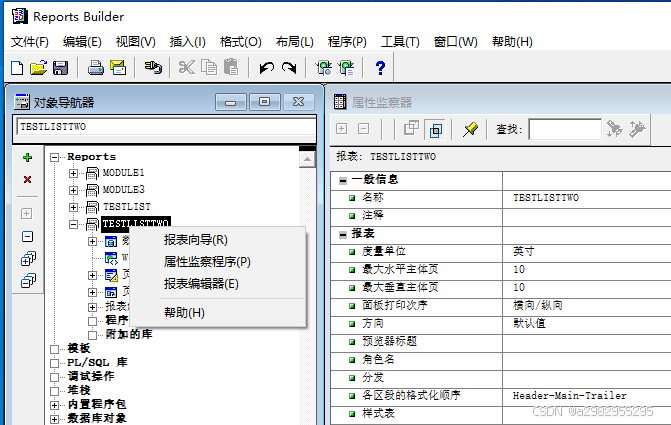The height and width of the screenshot is (425, 671).
Task: Expand the 内置程序包 node
Action: [x=54, y=404]
